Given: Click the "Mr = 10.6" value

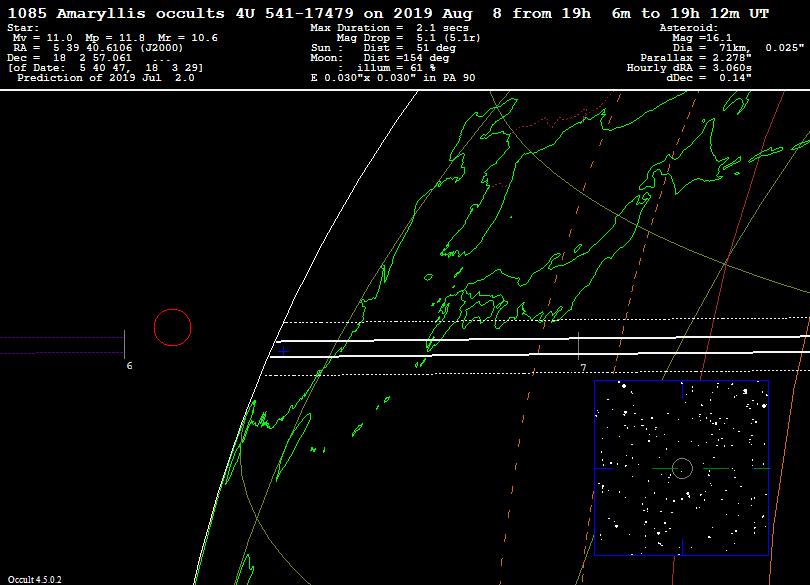Looking at the screenshot, I should click(188, 38).
